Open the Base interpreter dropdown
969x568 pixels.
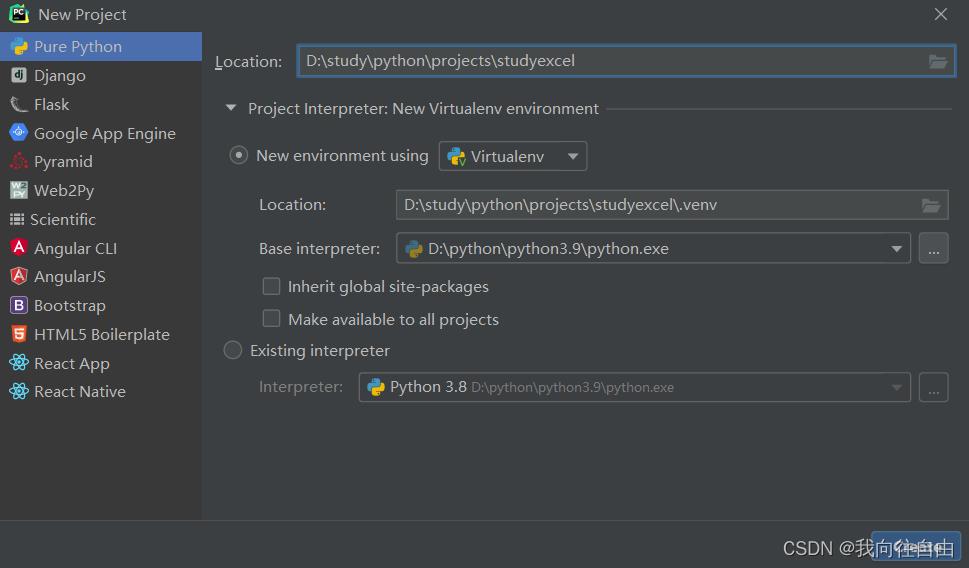click(896, 248)
